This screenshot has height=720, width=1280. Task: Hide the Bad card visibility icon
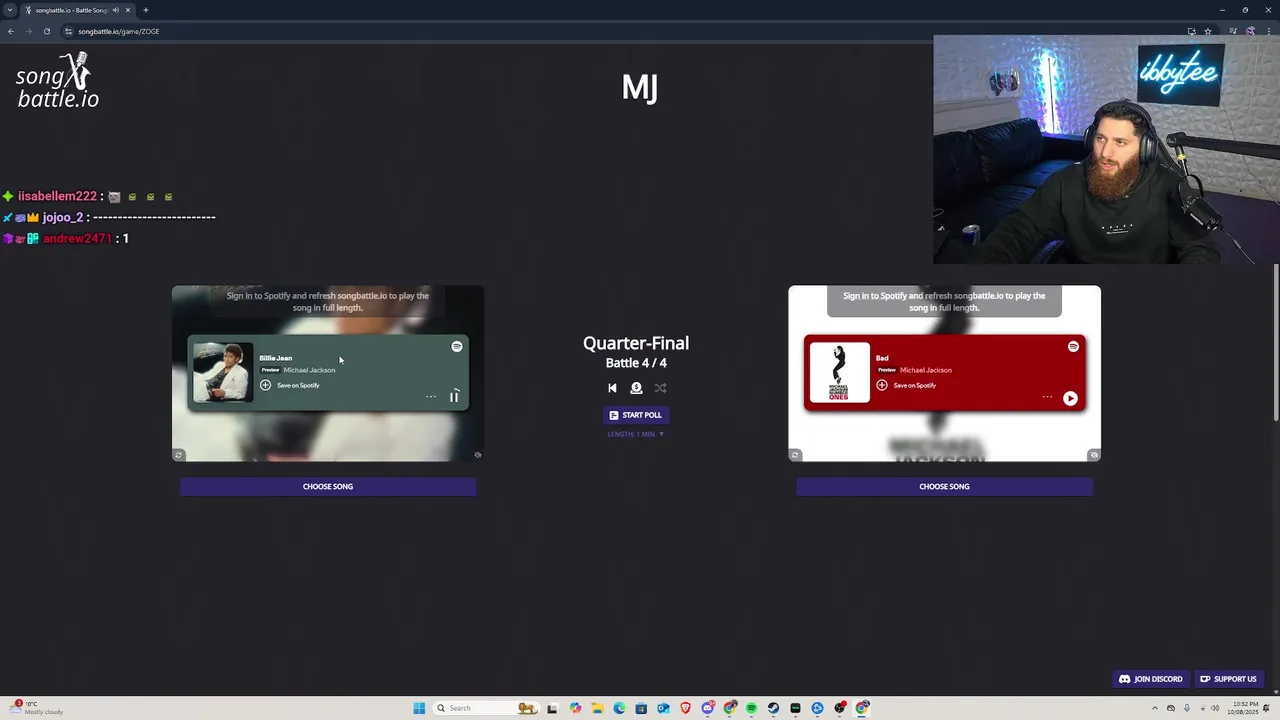[1094, 455]
